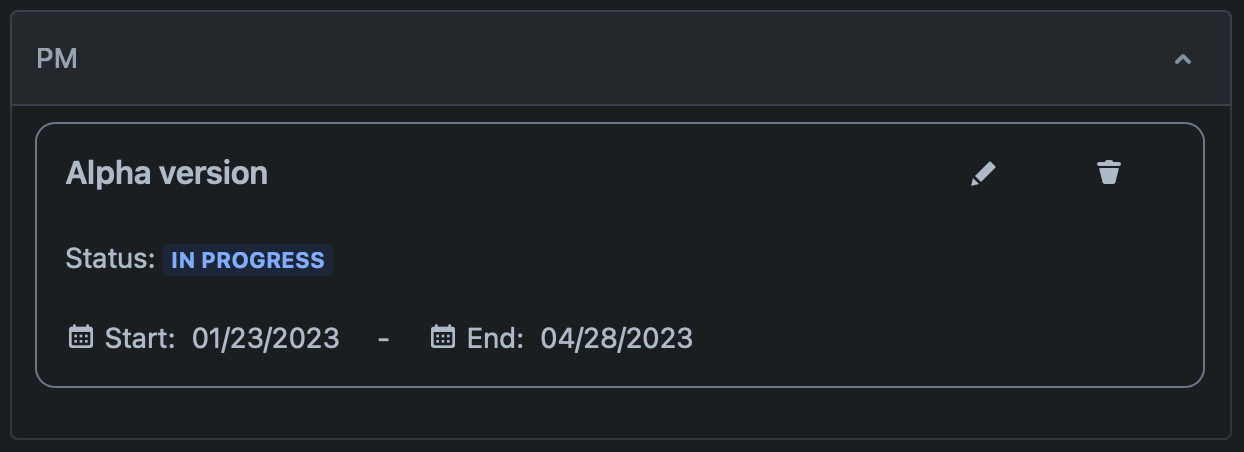Click blank area right of IN PROGRESS badge
The image size is (1244, 452).
tap(700, 260)
